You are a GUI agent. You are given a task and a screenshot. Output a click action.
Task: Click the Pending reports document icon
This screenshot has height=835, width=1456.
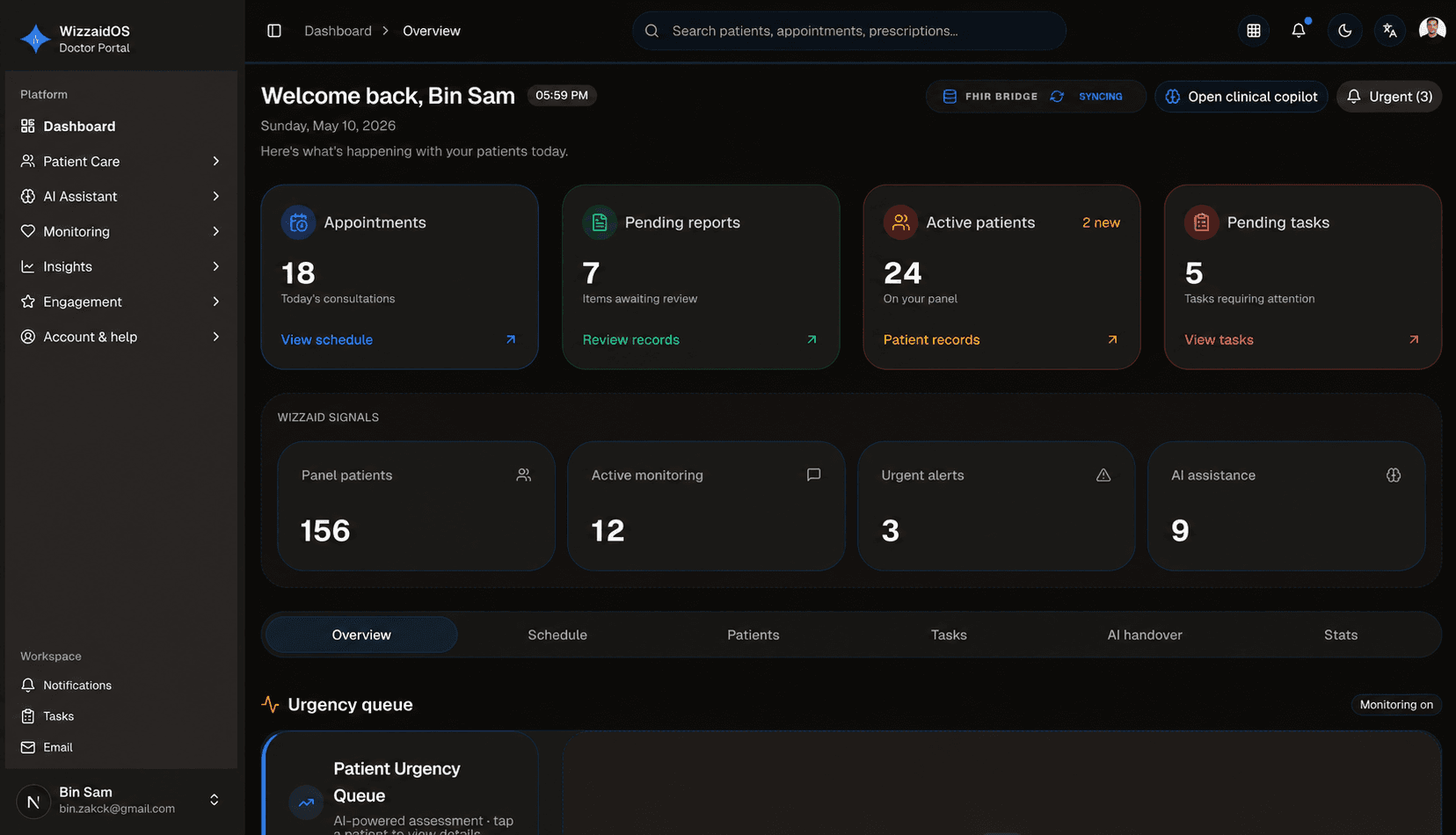(600, 222)
